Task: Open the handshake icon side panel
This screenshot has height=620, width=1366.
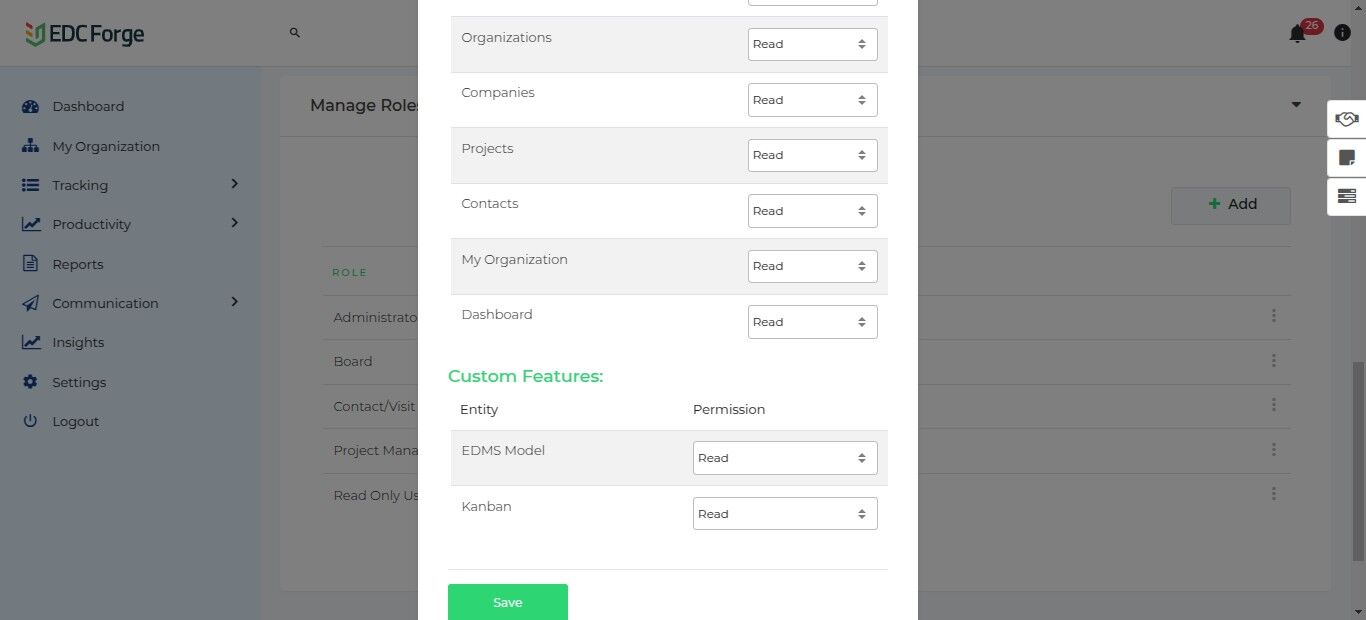Action: [1346, 120]
